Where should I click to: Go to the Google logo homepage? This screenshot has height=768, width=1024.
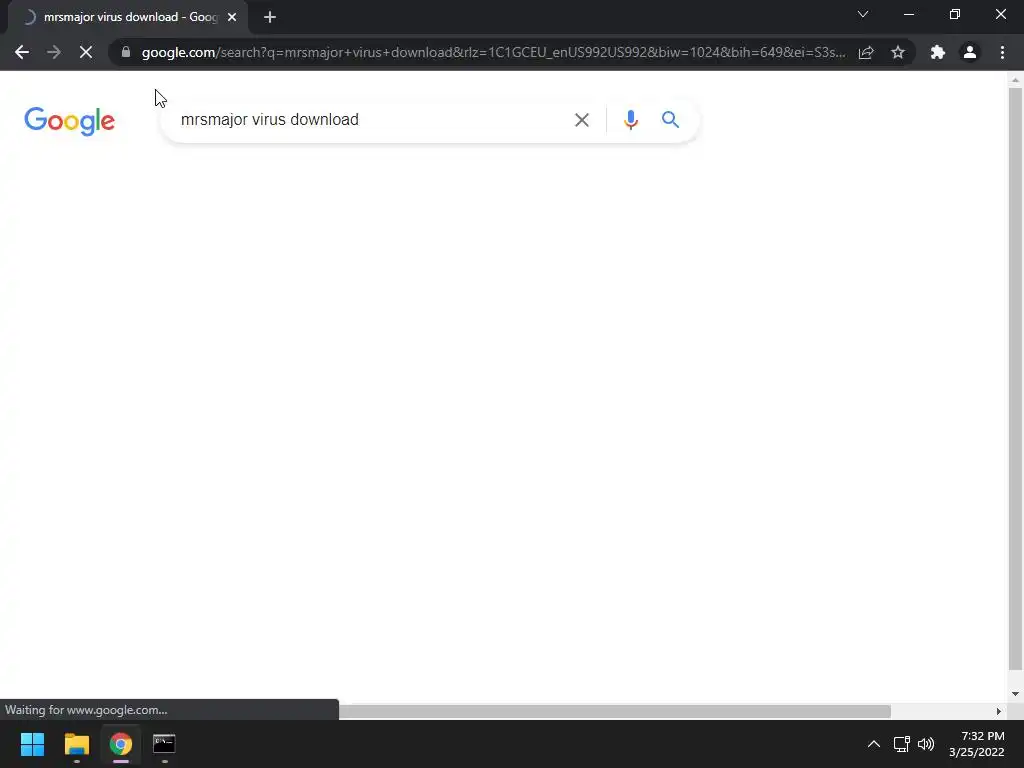(69, 121)
